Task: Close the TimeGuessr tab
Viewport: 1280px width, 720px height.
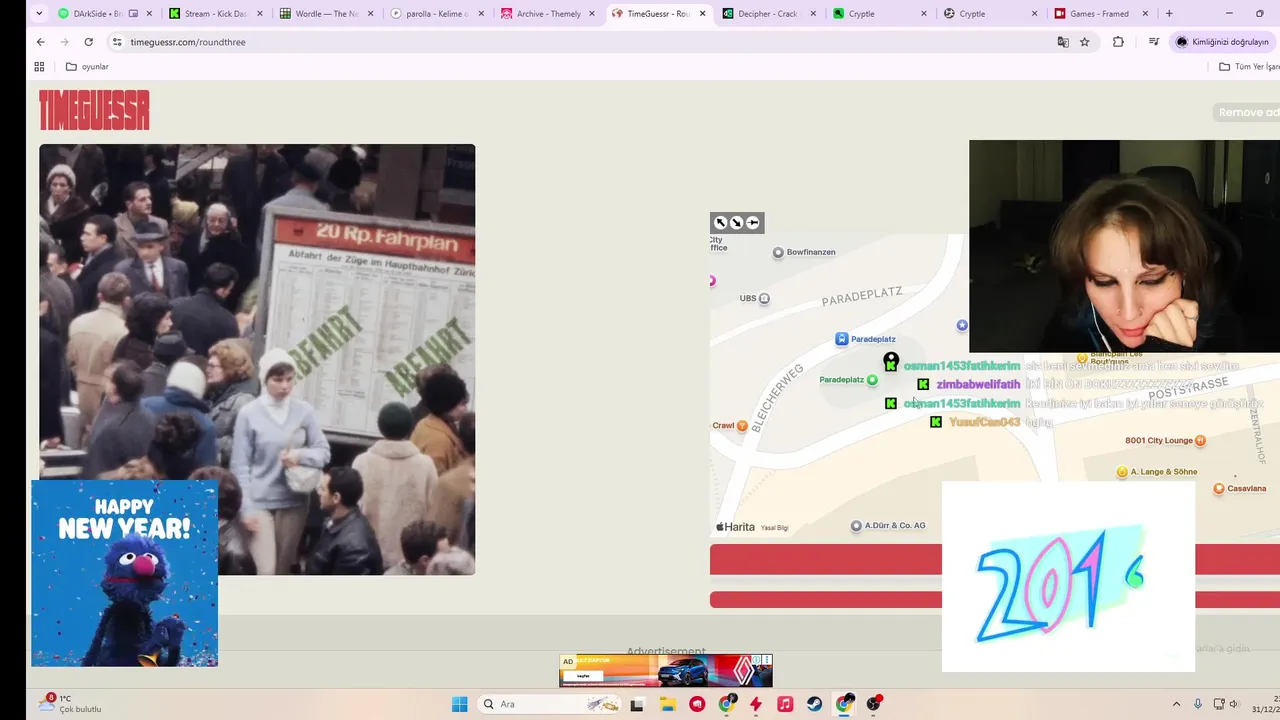Action: 702,14
